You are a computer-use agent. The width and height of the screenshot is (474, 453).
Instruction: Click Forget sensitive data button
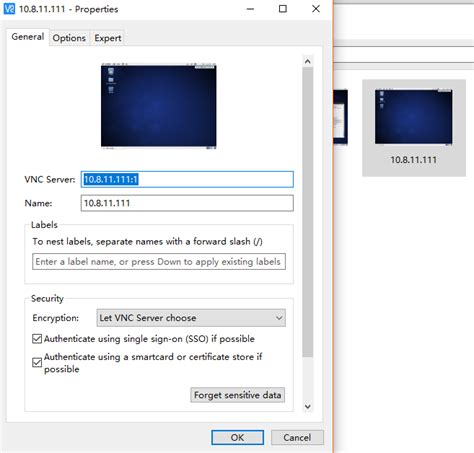[x=238, y=395]
